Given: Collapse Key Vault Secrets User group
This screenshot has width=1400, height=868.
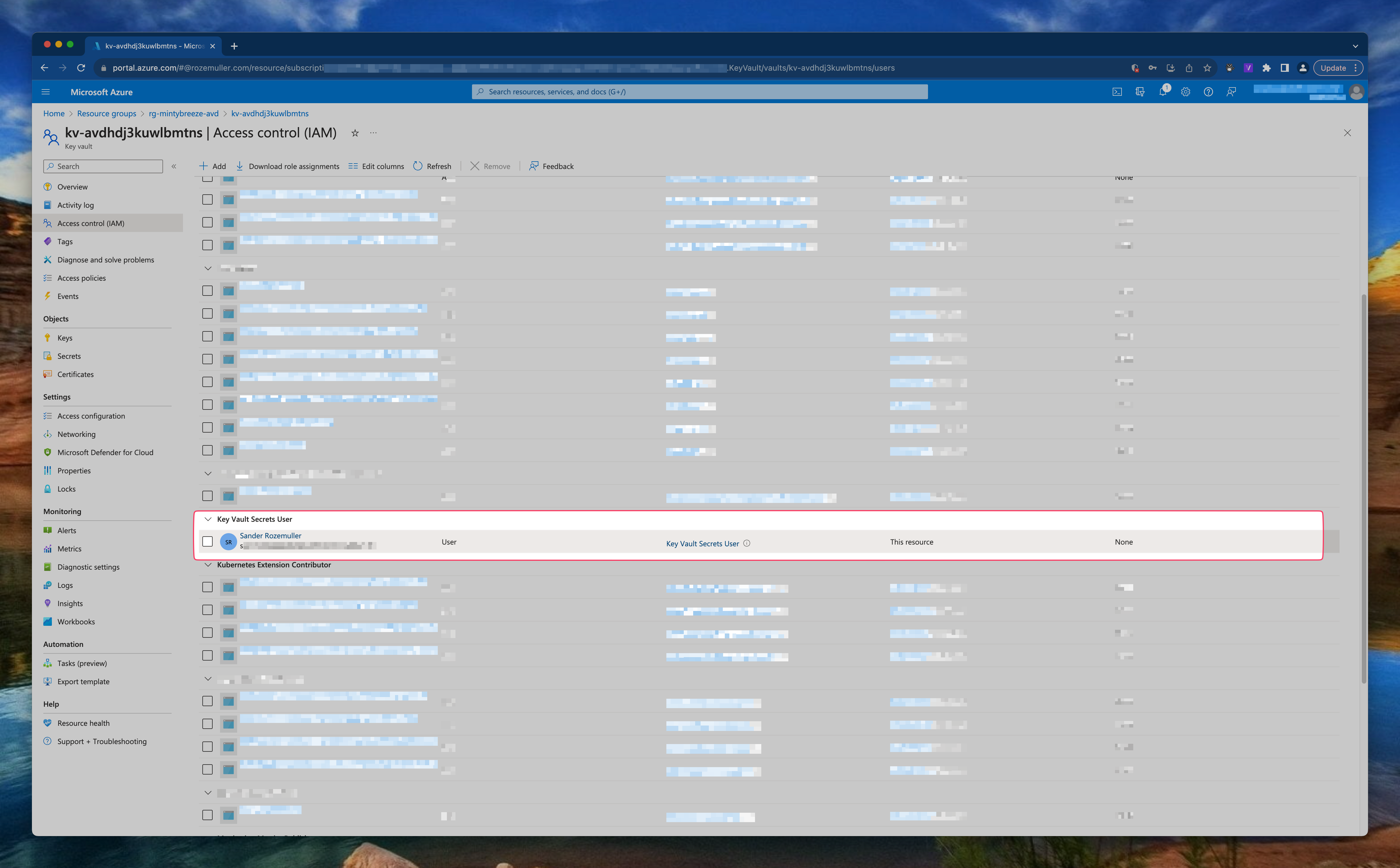Looking at the screenshot, I should [208, 519].
